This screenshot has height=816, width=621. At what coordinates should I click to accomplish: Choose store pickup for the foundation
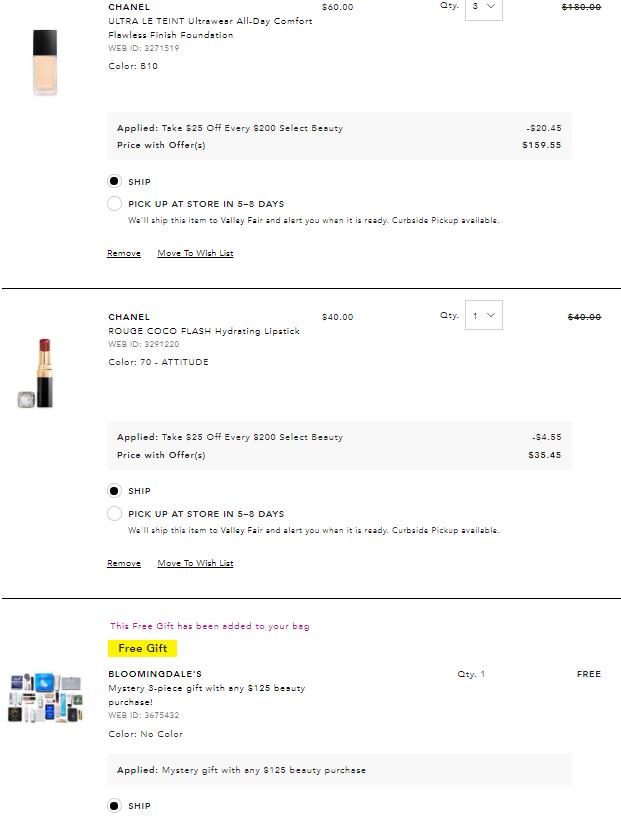coord(114,204)
